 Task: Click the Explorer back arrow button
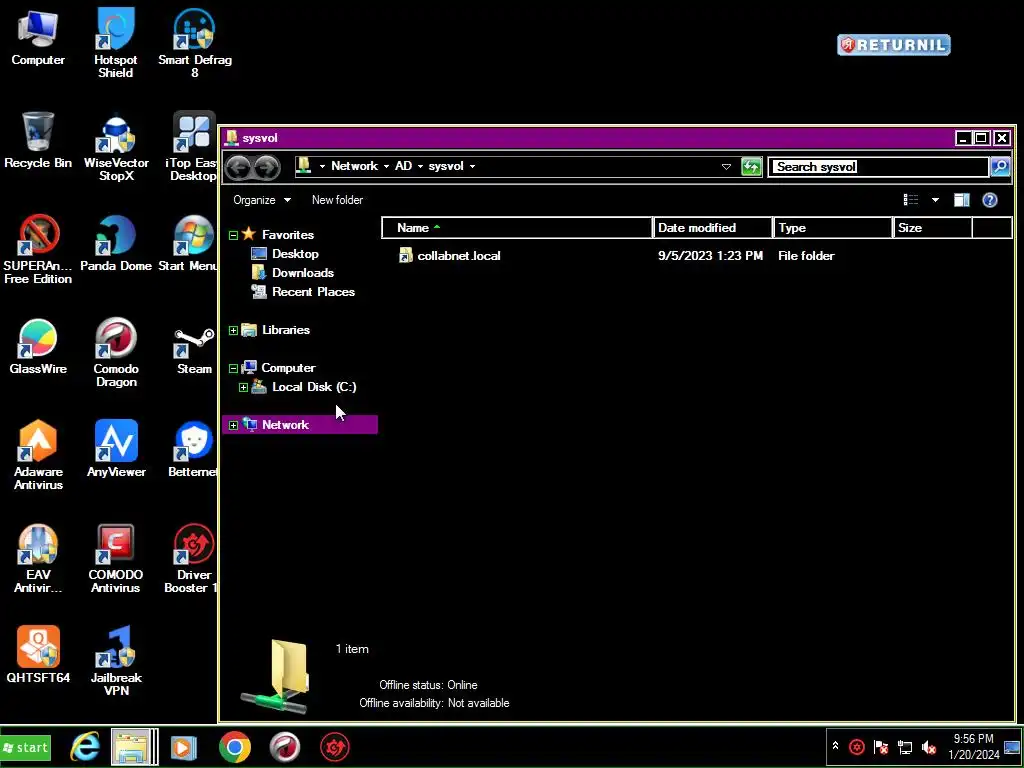click(238, 168)
